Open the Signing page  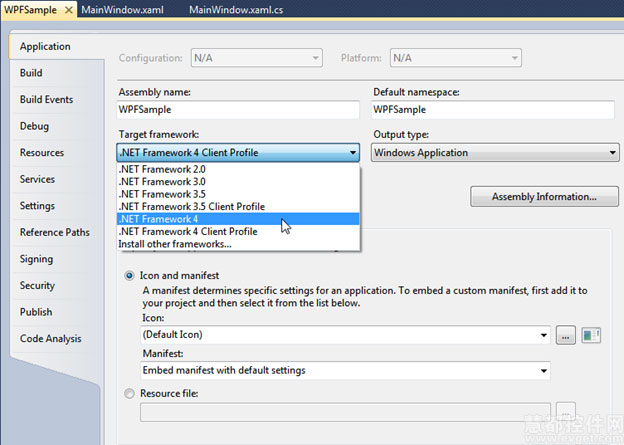(x=36, y=259)
